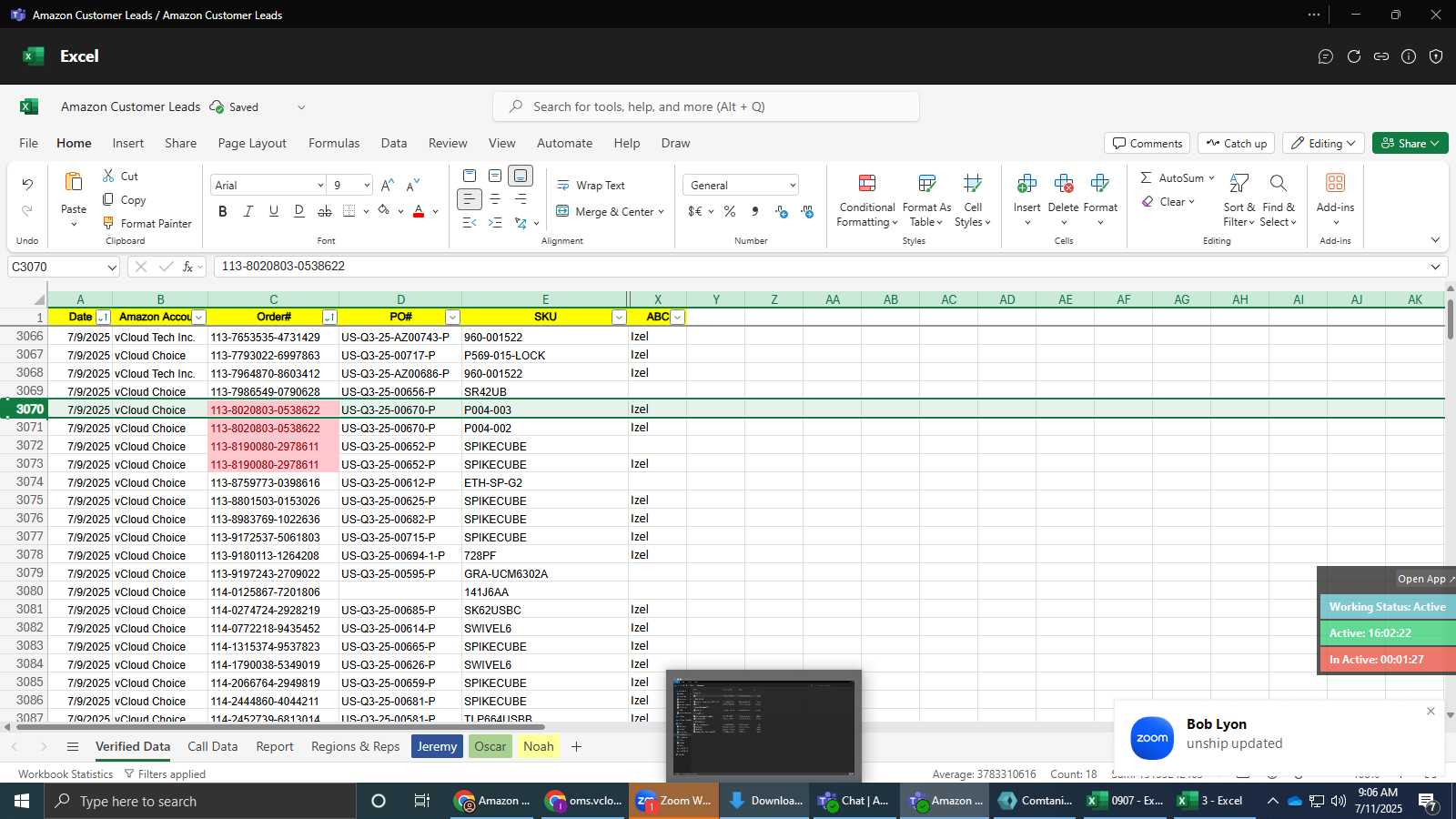Apply red Font Color
This screenshot has width=1456, height=819.
pyautogui.click(x=419, y=211)
